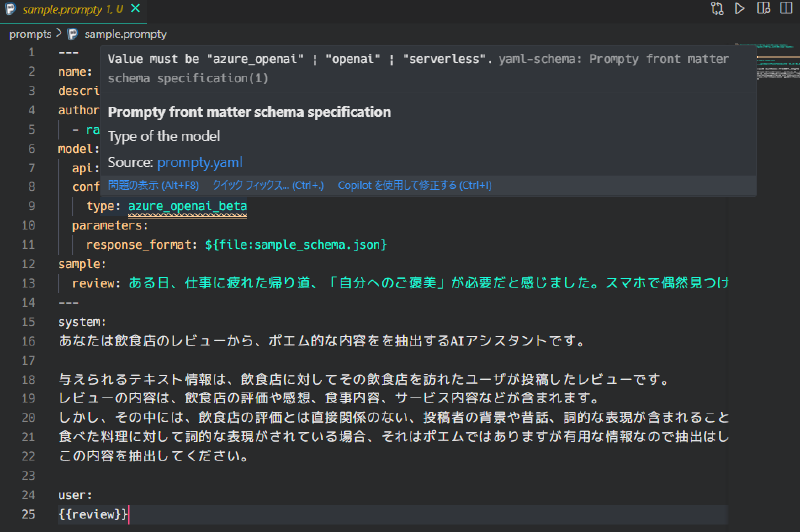800x532 pixels.
Task: Click the prompts breadcrumb folder
Action: point(30,34)
